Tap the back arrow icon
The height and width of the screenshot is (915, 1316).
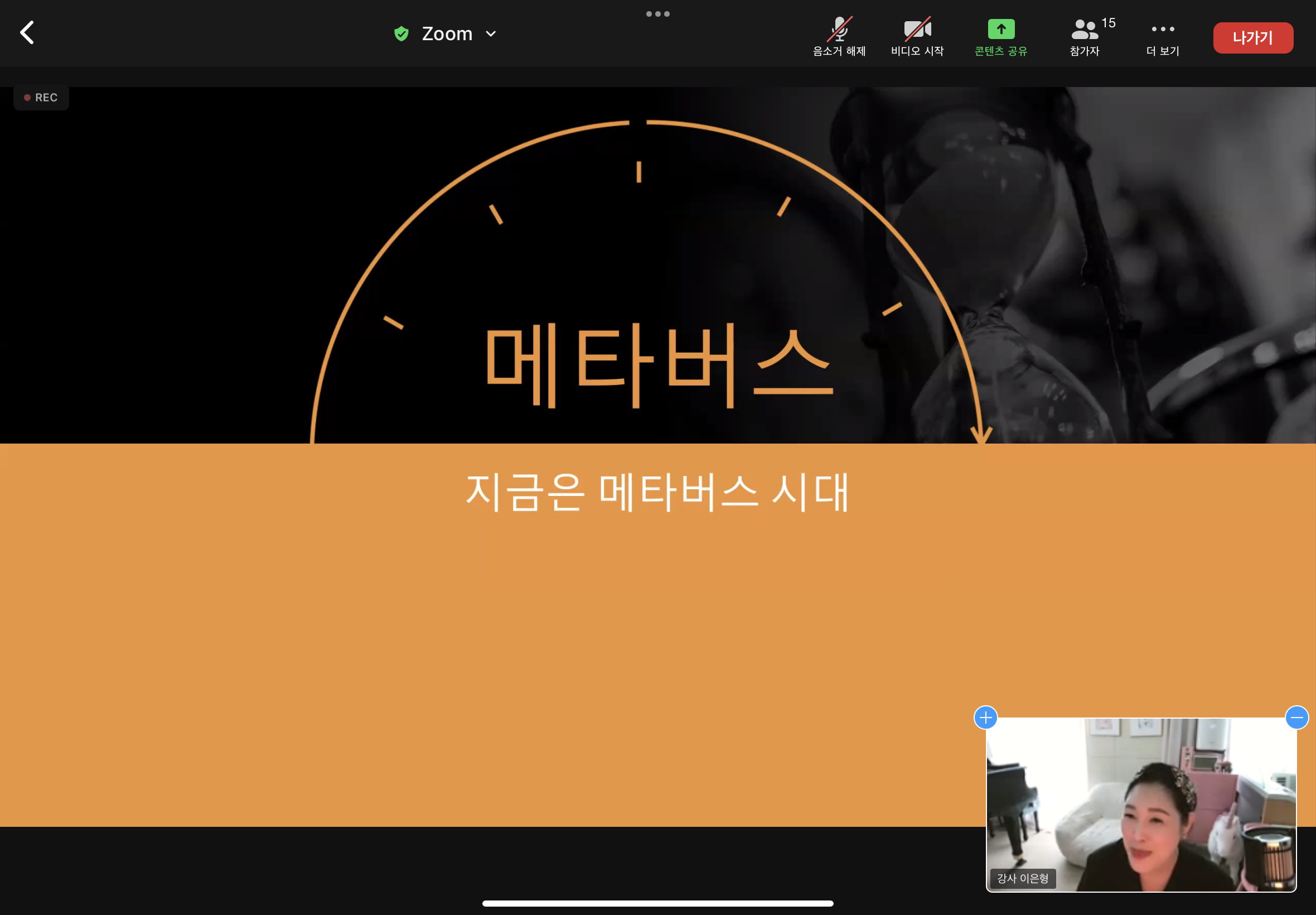[x=27, y=33]
